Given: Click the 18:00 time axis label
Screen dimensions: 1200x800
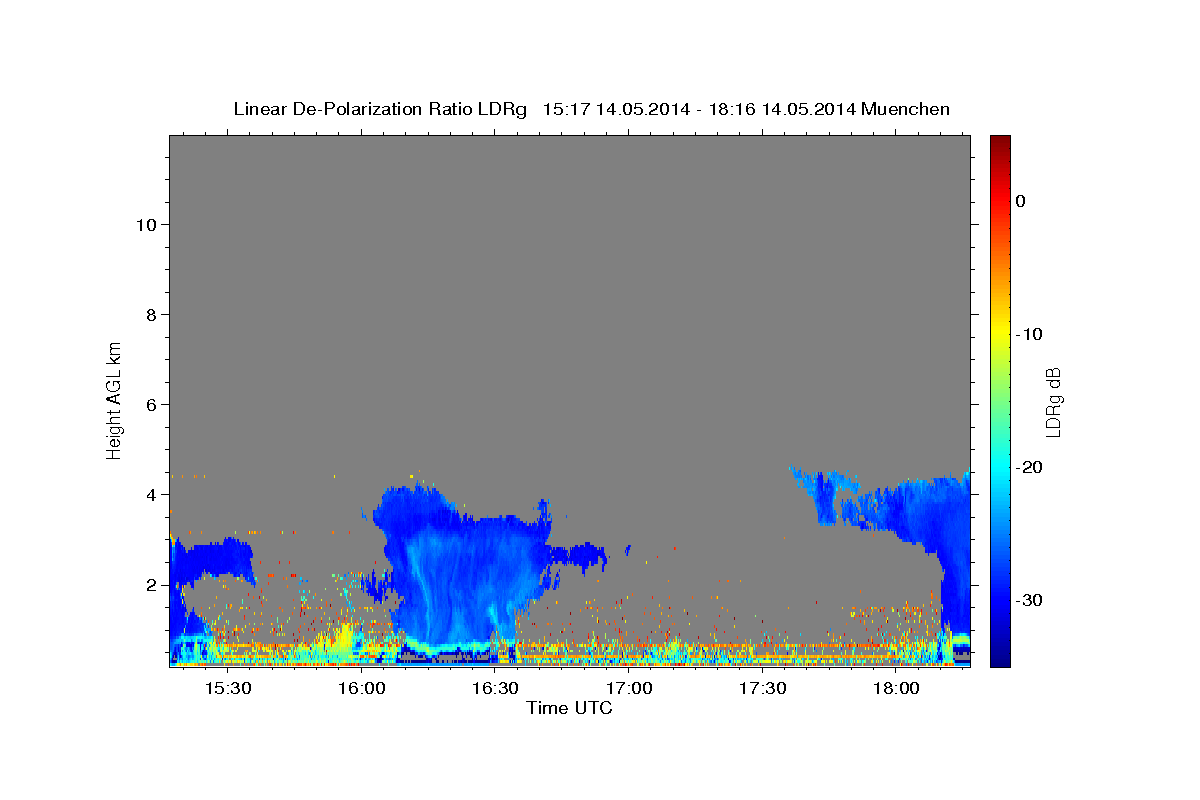Looking at the screenshot, I should [x=896, y=689].
